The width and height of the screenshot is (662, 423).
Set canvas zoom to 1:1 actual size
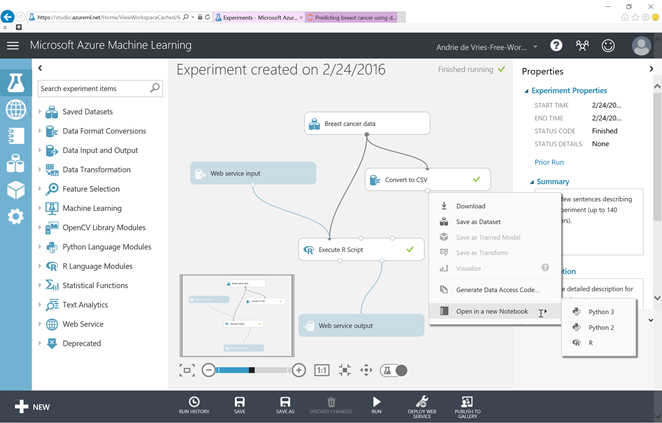322,370
